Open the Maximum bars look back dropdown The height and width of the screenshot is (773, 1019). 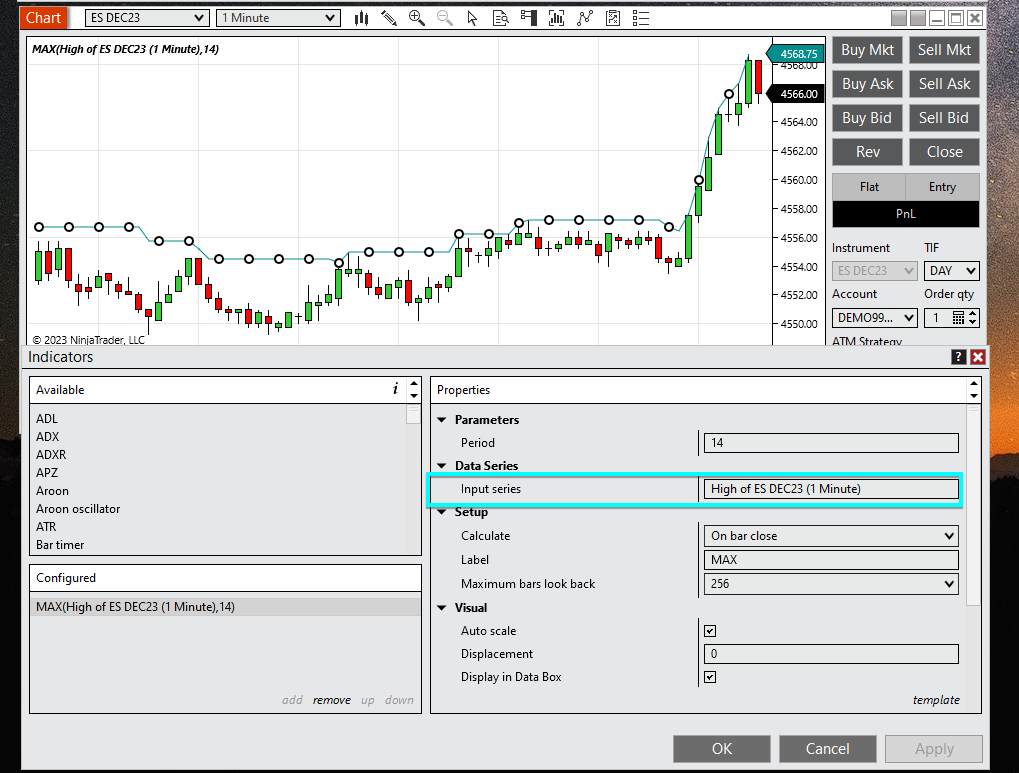(831, 584)
